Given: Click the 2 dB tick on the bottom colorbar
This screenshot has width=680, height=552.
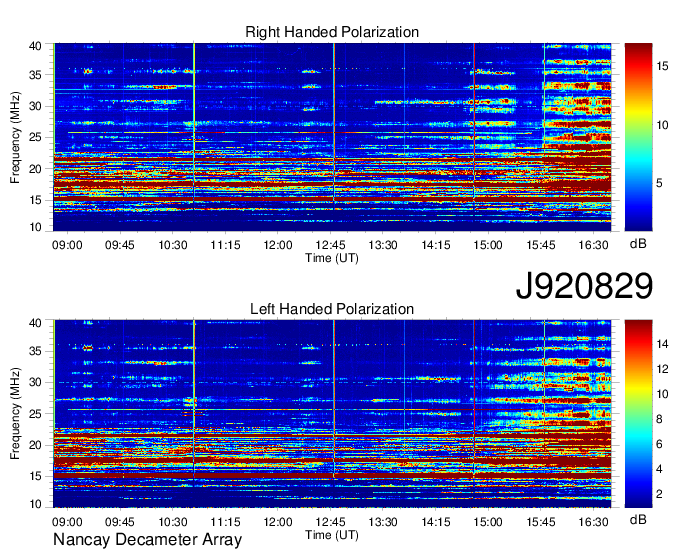Looking at the screenshot, I should coord(659,494).
